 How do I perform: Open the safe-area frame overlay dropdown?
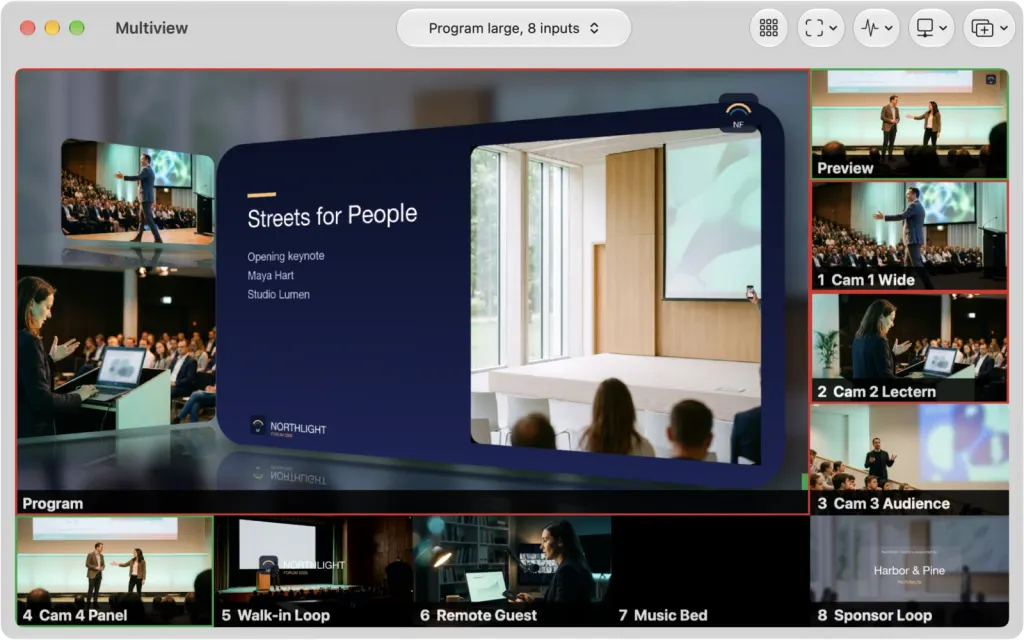[x=821, y=28]
